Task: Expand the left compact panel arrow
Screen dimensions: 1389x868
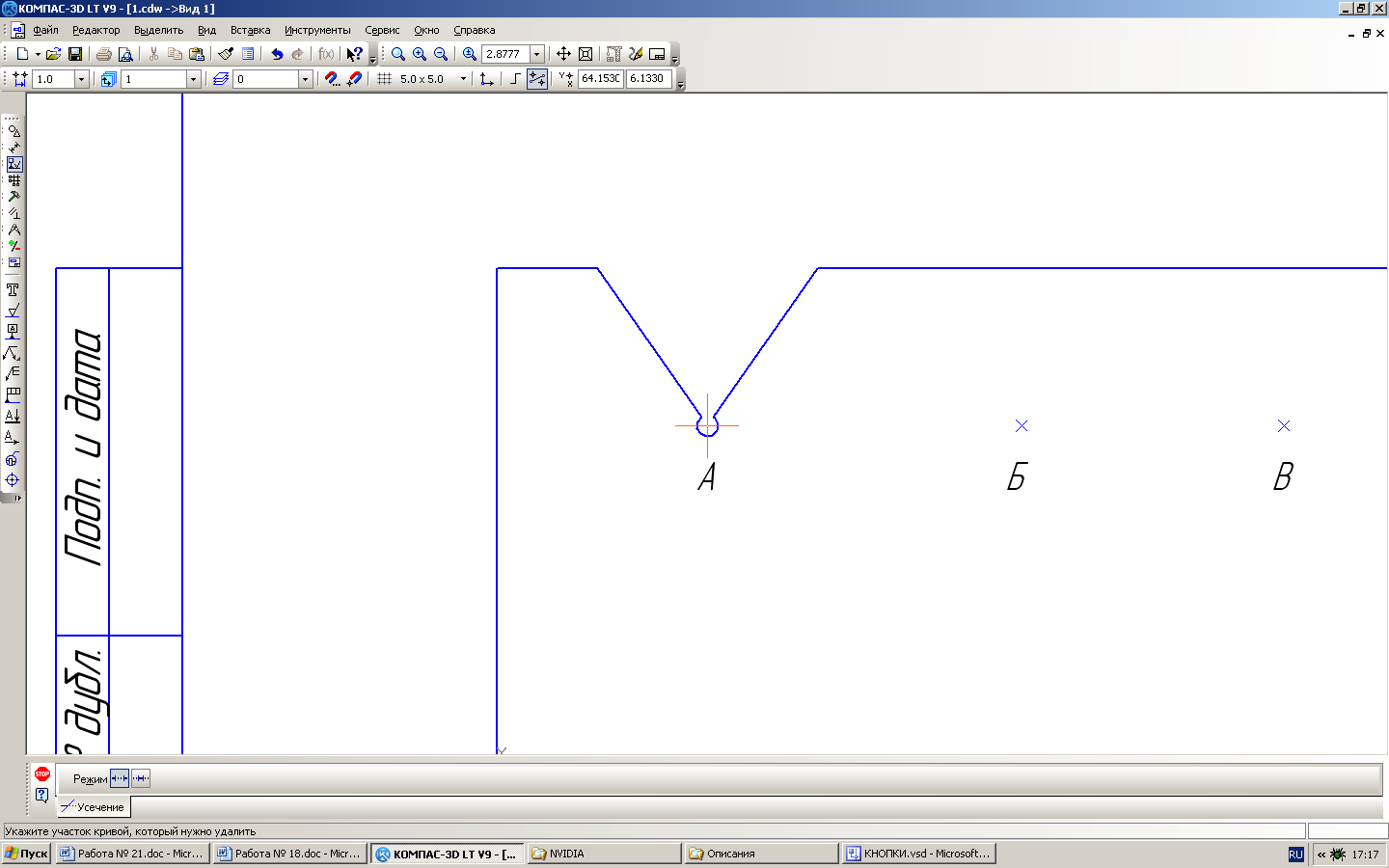Action: tap(17, 498)
